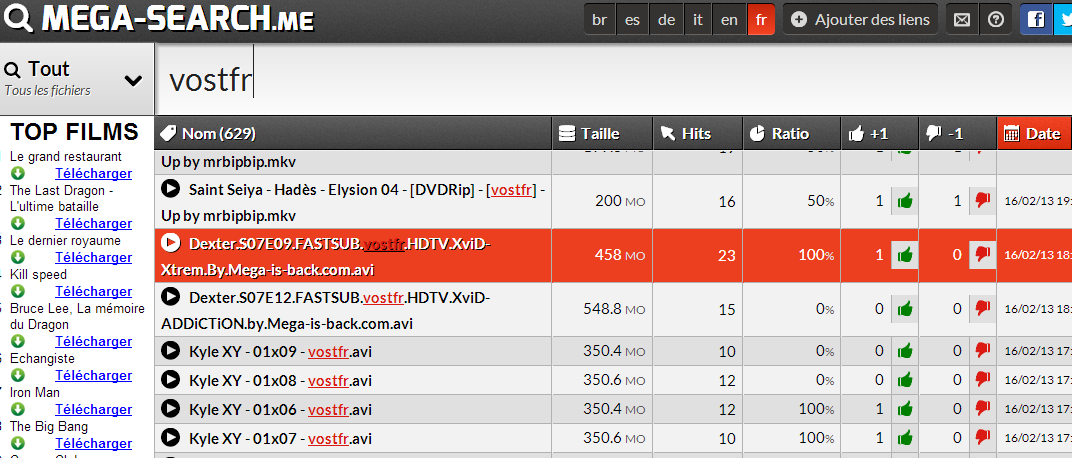Screen dimensions: 1072x458
Task: Open Dexter.S07E12.FASTSUB file link
Action: point(326,310)
